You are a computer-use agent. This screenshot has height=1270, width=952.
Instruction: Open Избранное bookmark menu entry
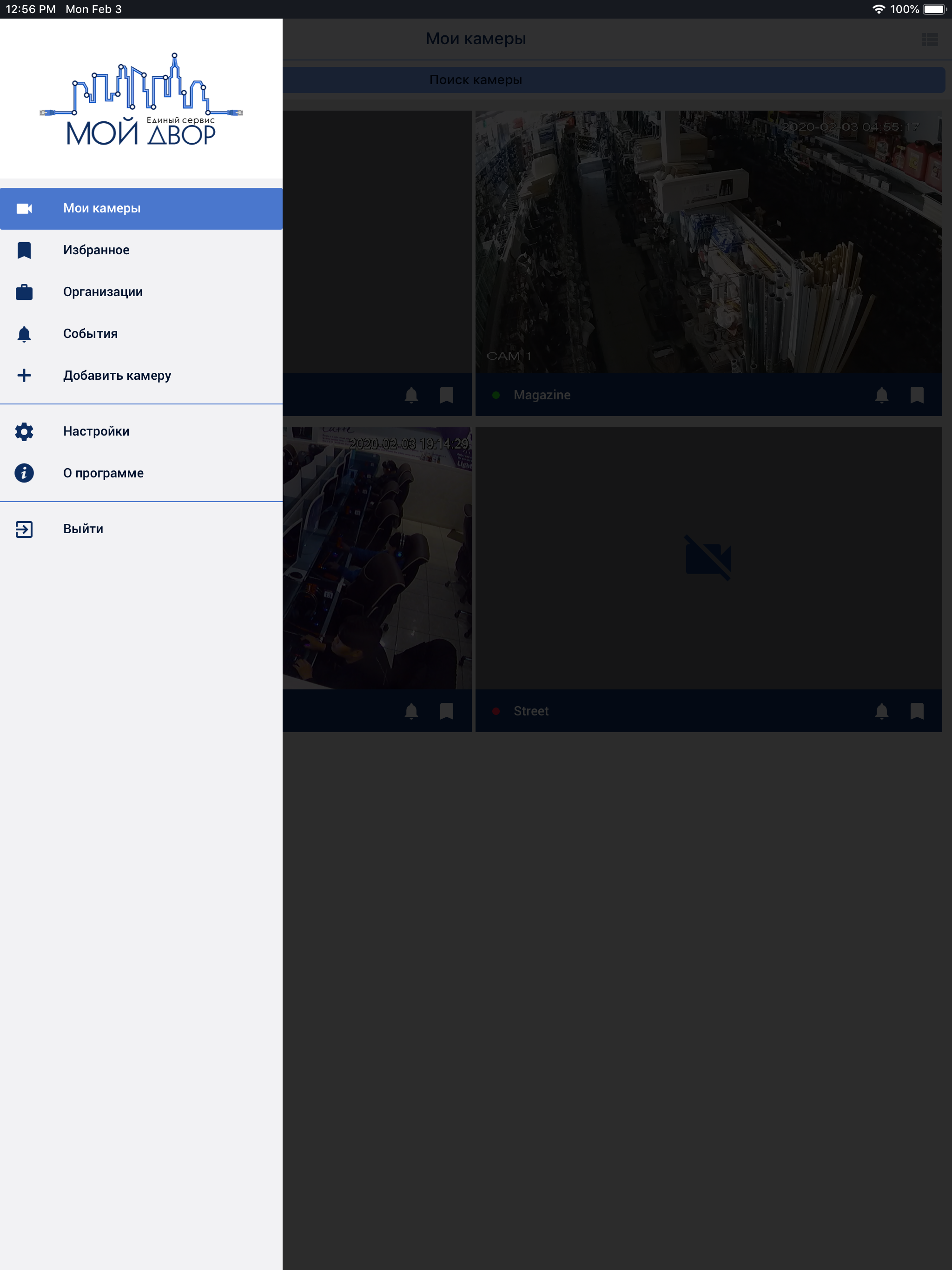pos(96,250)
